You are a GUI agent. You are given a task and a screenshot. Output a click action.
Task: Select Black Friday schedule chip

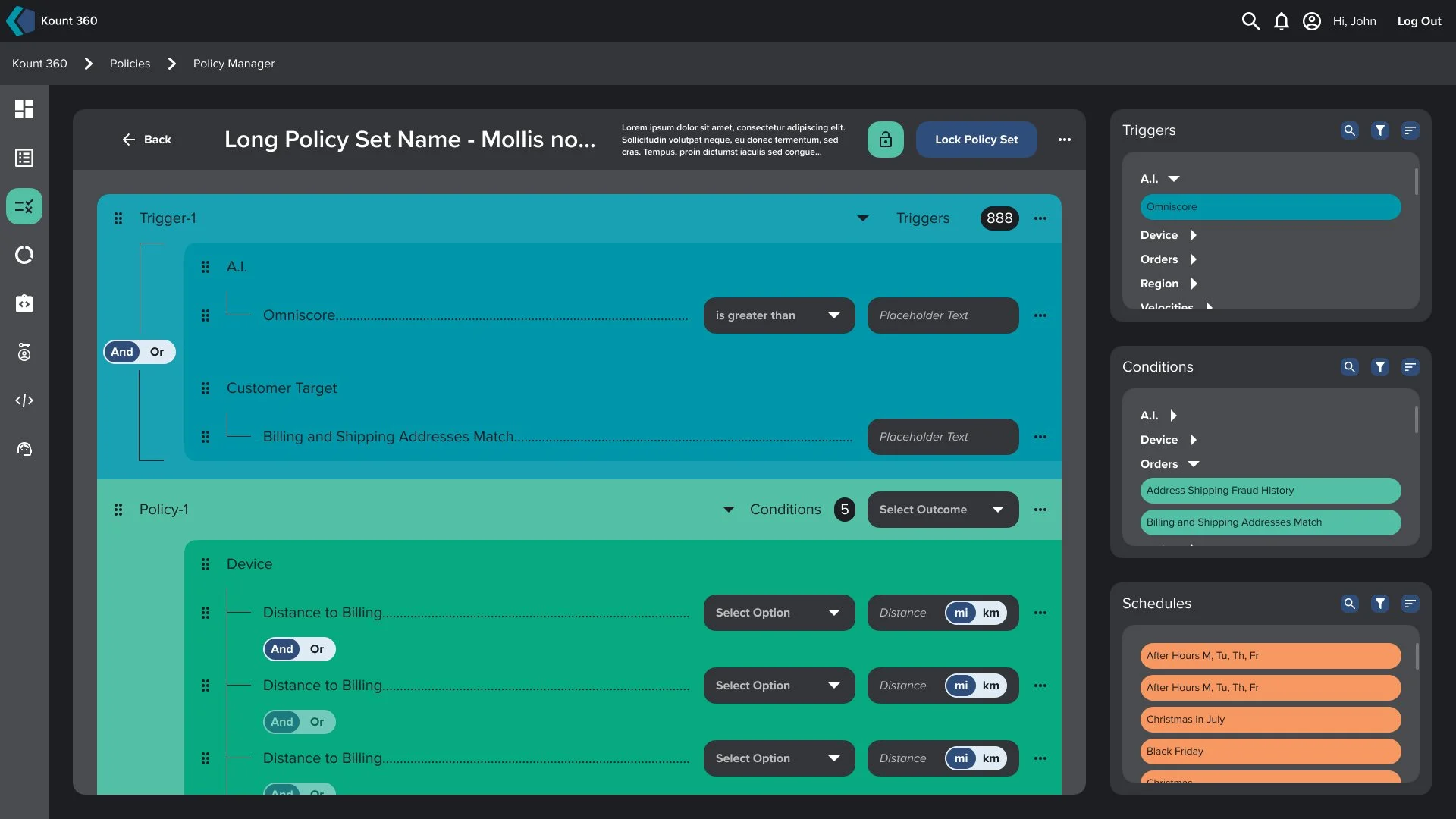click(x=1271, y=752)
